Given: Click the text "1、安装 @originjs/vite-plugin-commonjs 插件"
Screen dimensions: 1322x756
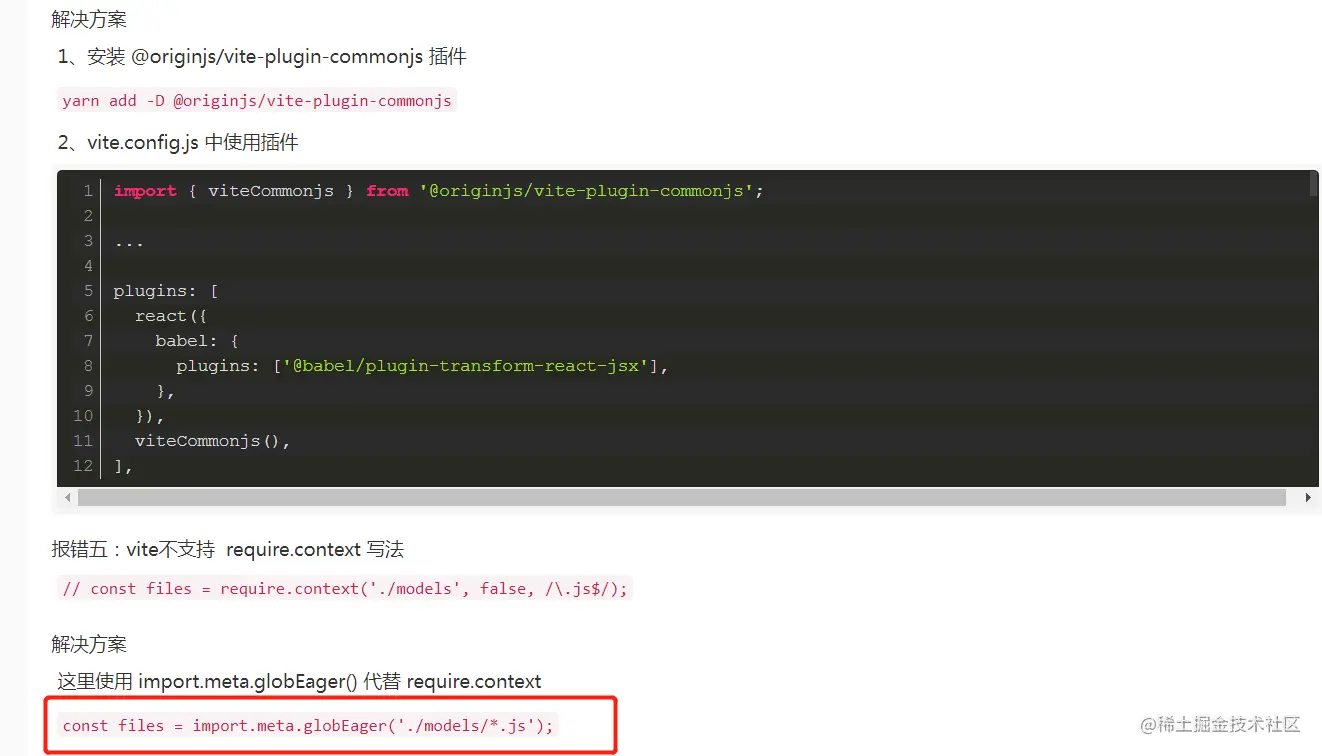Looking at the screenshot, I should [262, 57].
